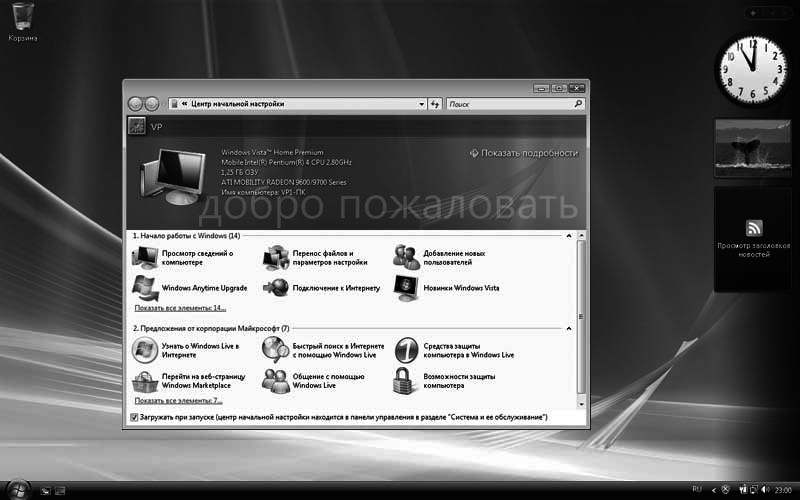Click the scrollbar down arrow in the welcome list
This screenshot has height=500, width=800.
581,404
